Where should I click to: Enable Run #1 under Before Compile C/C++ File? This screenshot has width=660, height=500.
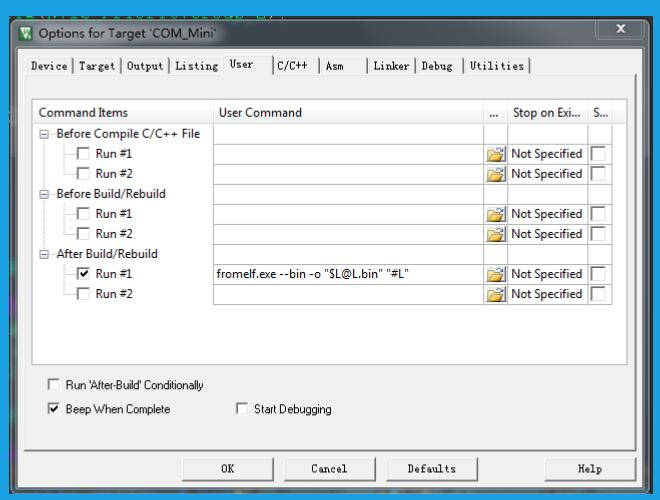(x=83, y=154)
